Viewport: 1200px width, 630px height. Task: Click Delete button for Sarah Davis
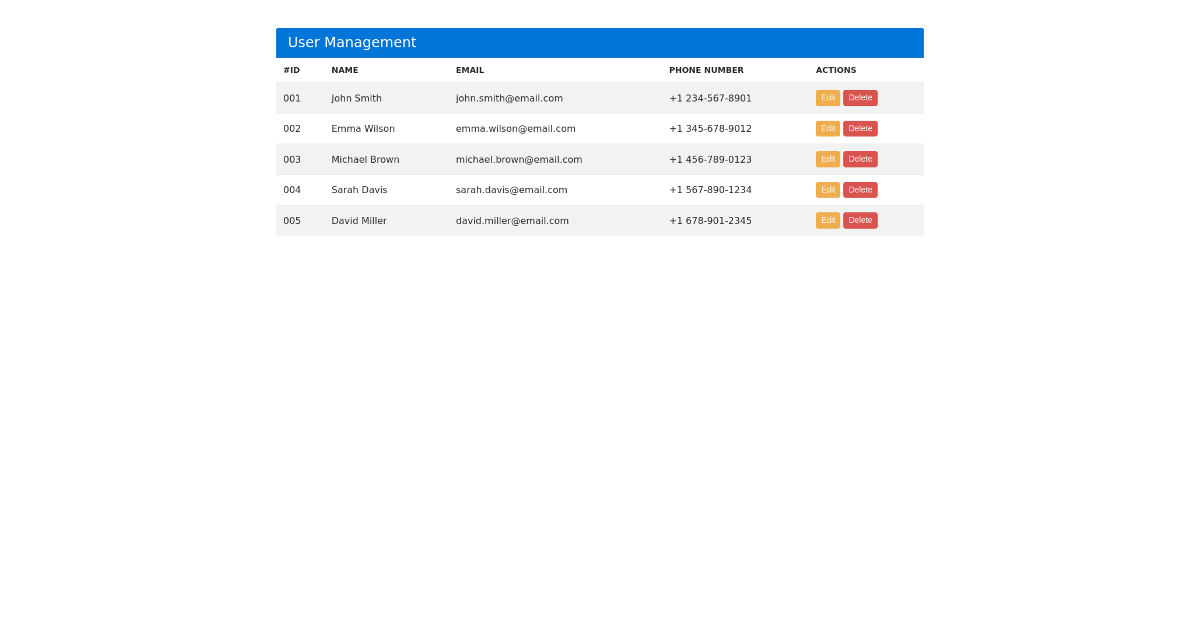click(860, 189)
